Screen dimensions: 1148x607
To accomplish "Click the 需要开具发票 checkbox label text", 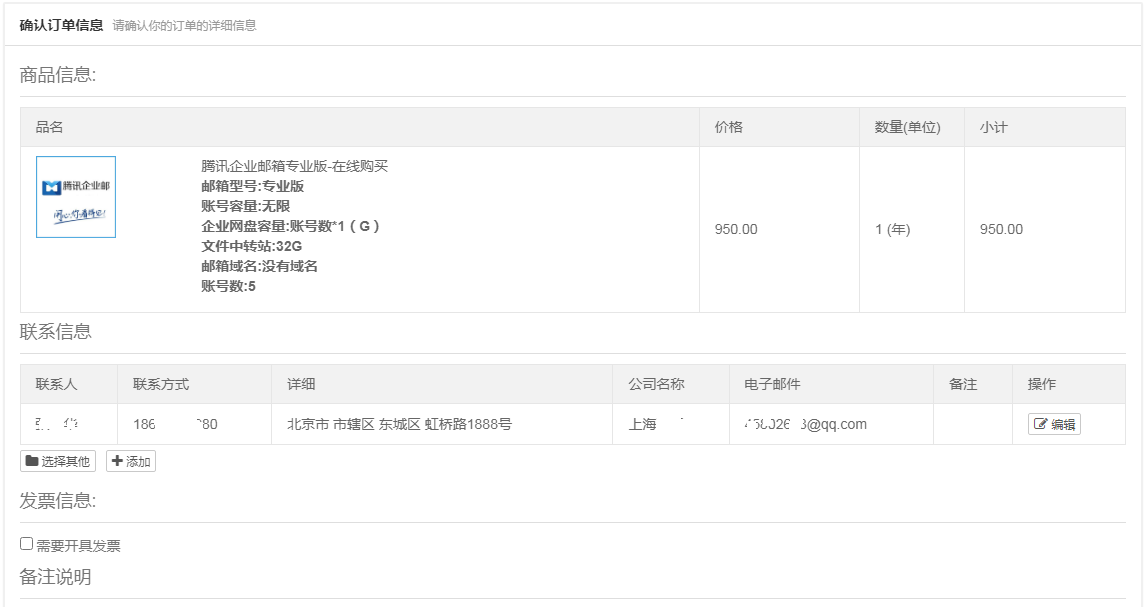I will pyautogui.click(x=78, y=545).
